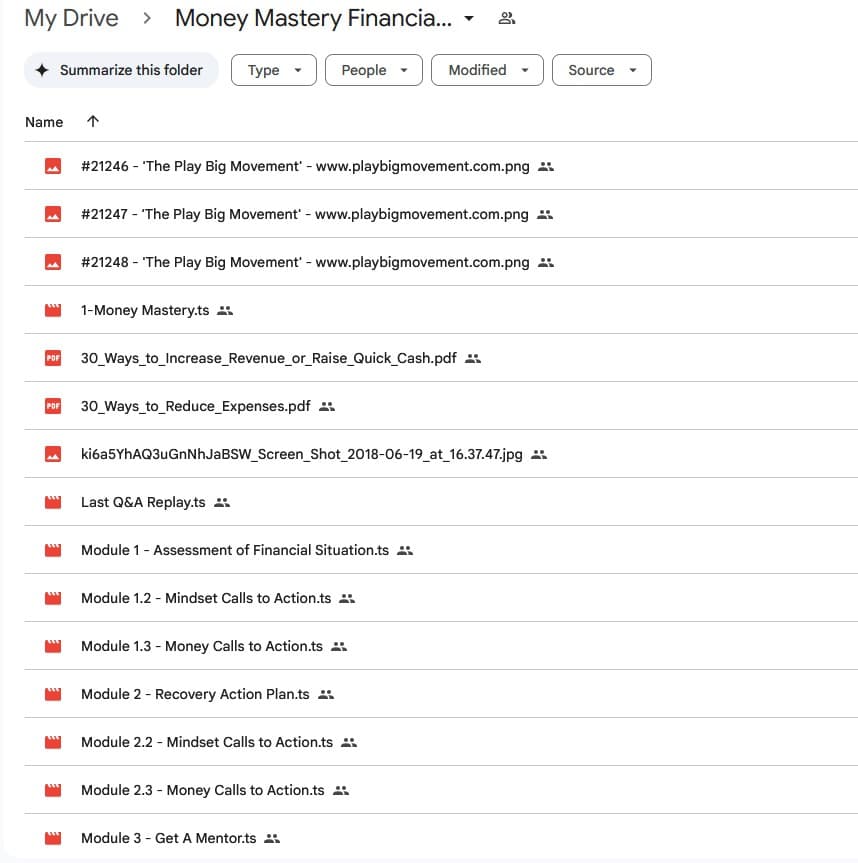The width and height of the screenshot is (858, 863).
Task: Go to My Drive in breadcrumb
Action: 71,18
